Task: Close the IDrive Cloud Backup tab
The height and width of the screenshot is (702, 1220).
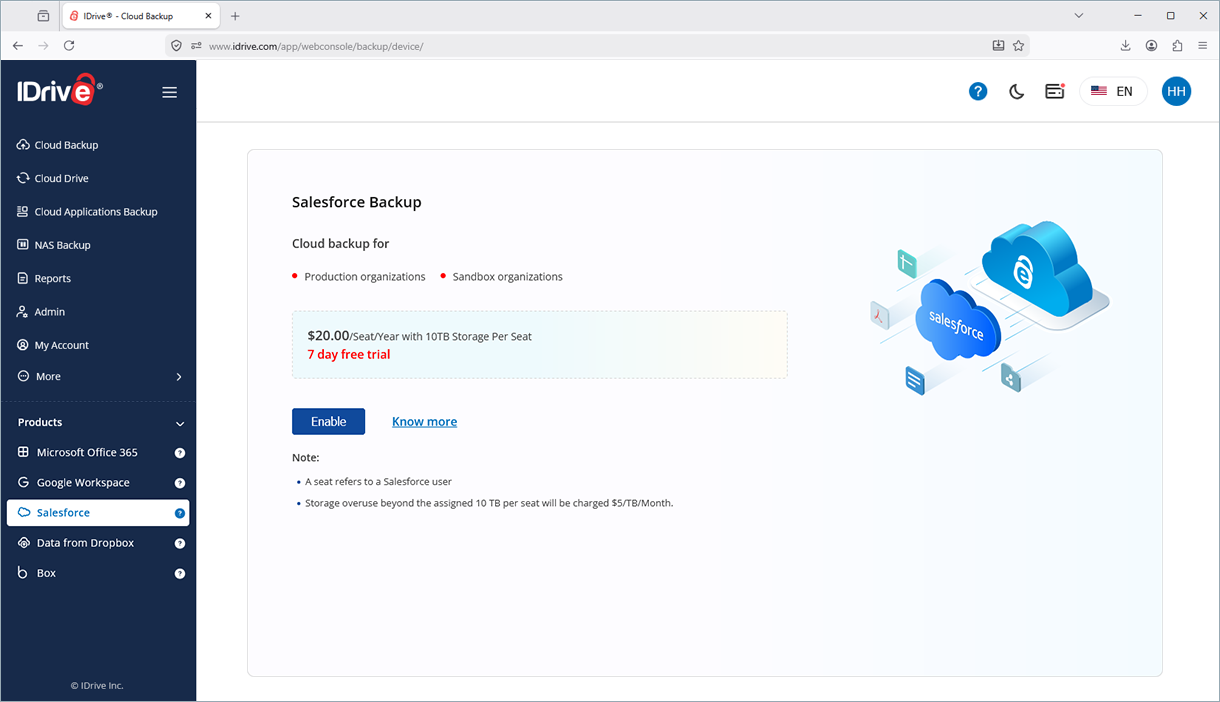Action: [208, 16]
